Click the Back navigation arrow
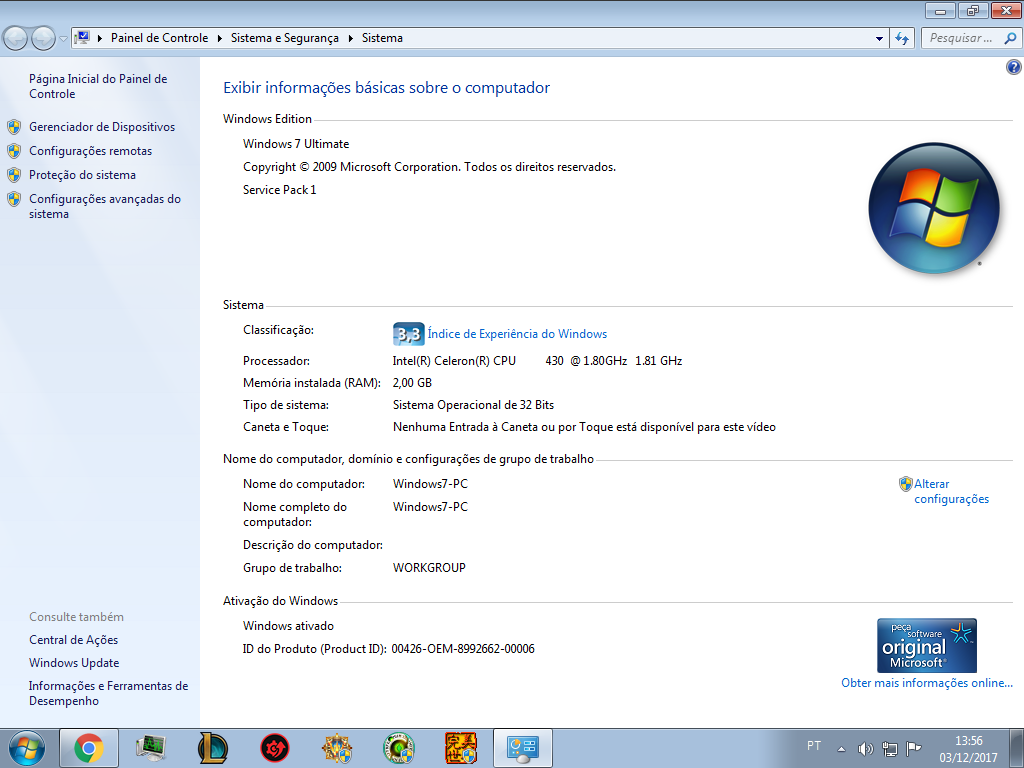Screen dimensions: 1024x768 pos(15,38)
